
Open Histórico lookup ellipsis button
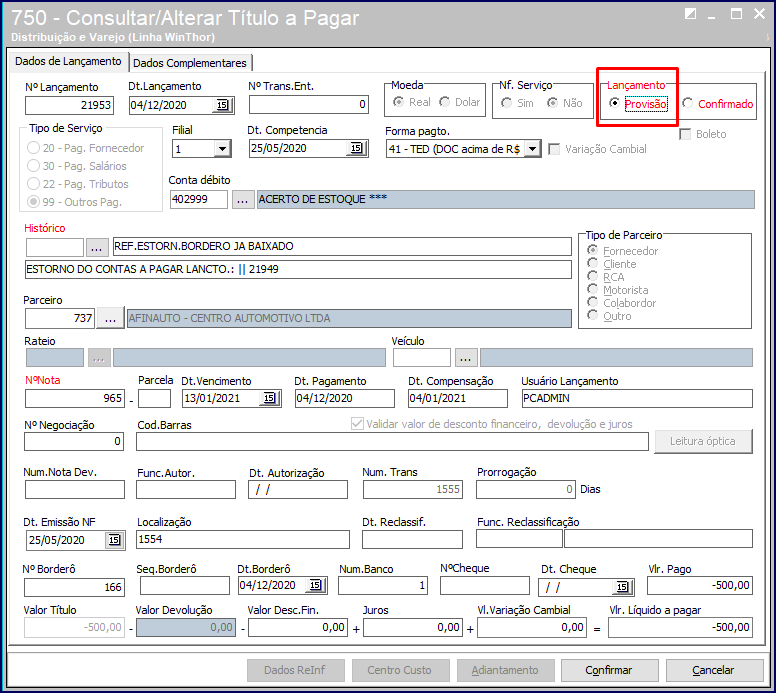pyautogui.click(x=97, y=247)
